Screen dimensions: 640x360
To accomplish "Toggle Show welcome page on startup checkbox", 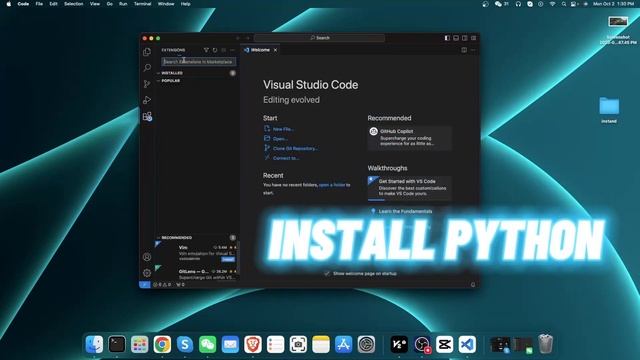I will (x=327, y=273).
